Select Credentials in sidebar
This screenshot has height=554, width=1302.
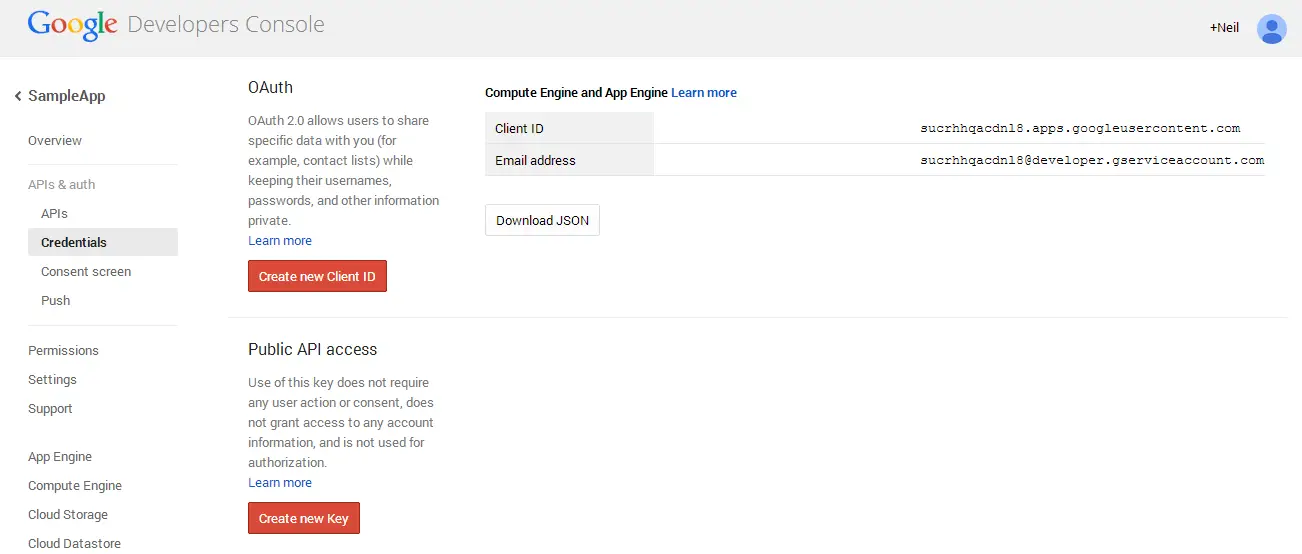(x=103, y=242)
